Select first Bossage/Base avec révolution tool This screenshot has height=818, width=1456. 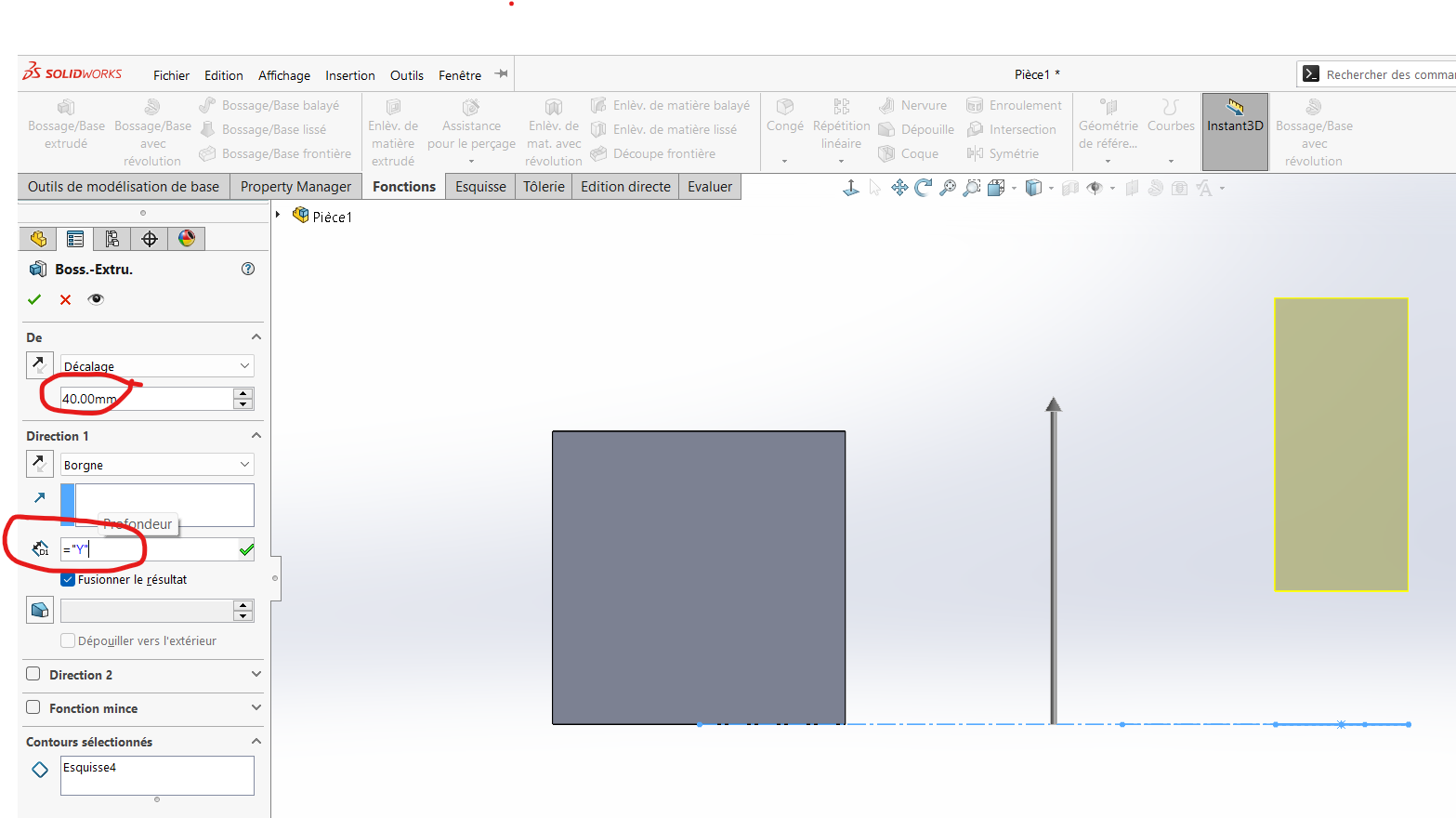[x=152, y=133]
